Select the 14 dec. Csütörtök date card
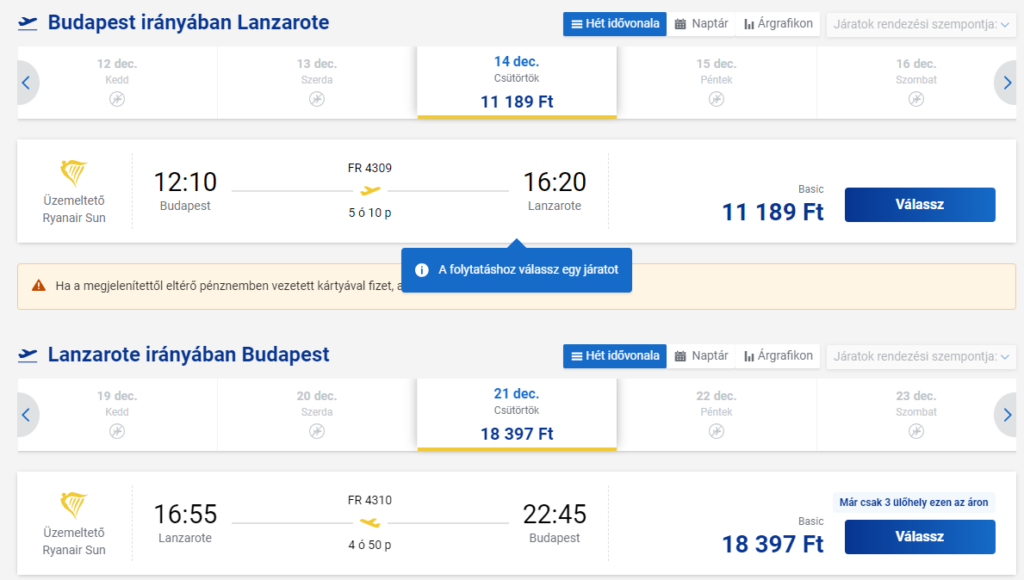This screenshot has height=580, width=1024. click(517, 82)
